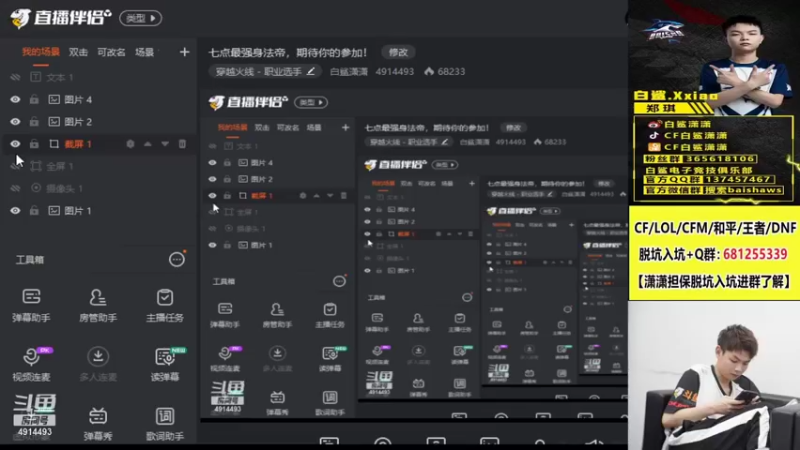Toggle the lock on 图片 1

[34, 210]
